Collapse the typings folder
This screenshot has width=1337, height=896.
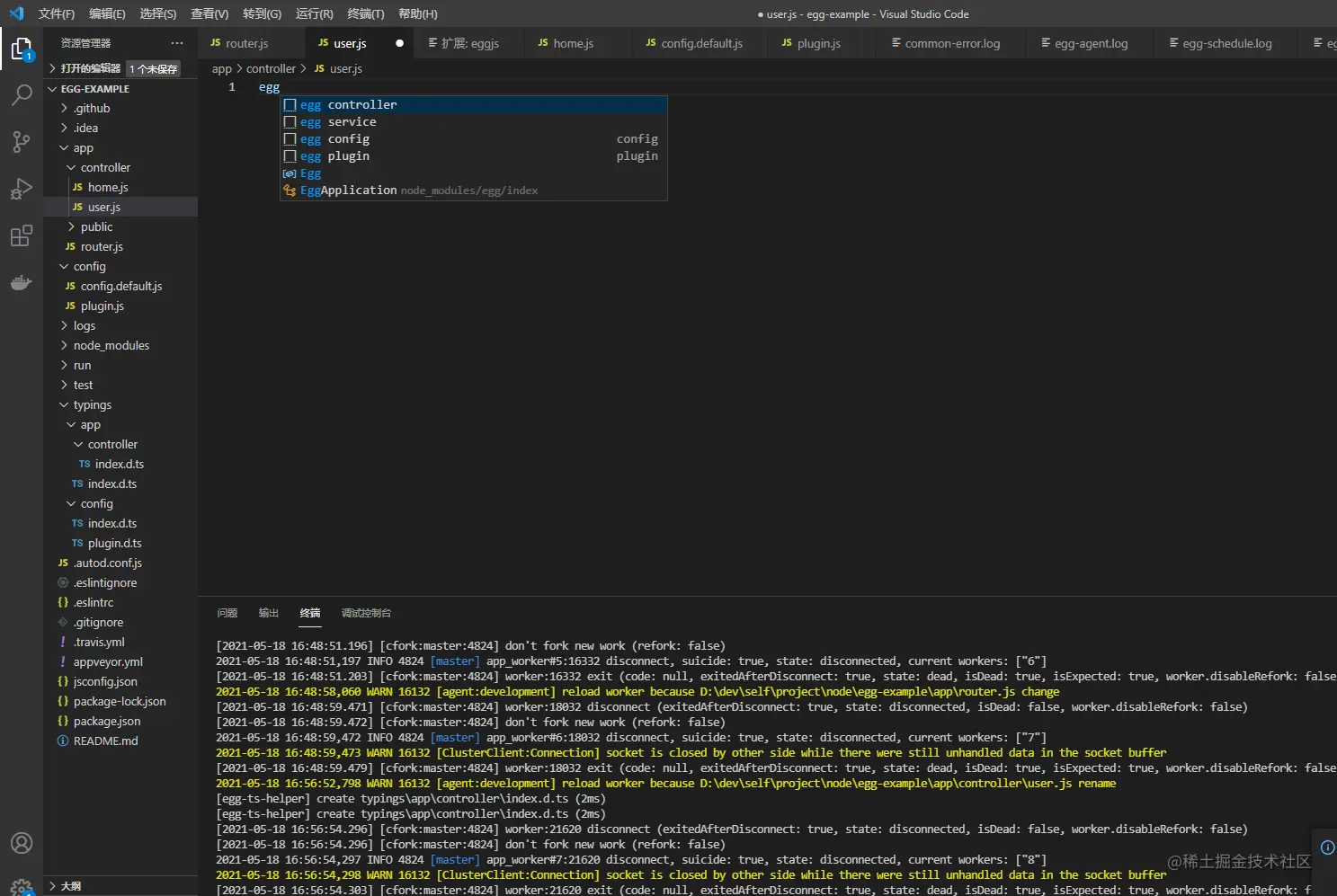coord(121,404)
